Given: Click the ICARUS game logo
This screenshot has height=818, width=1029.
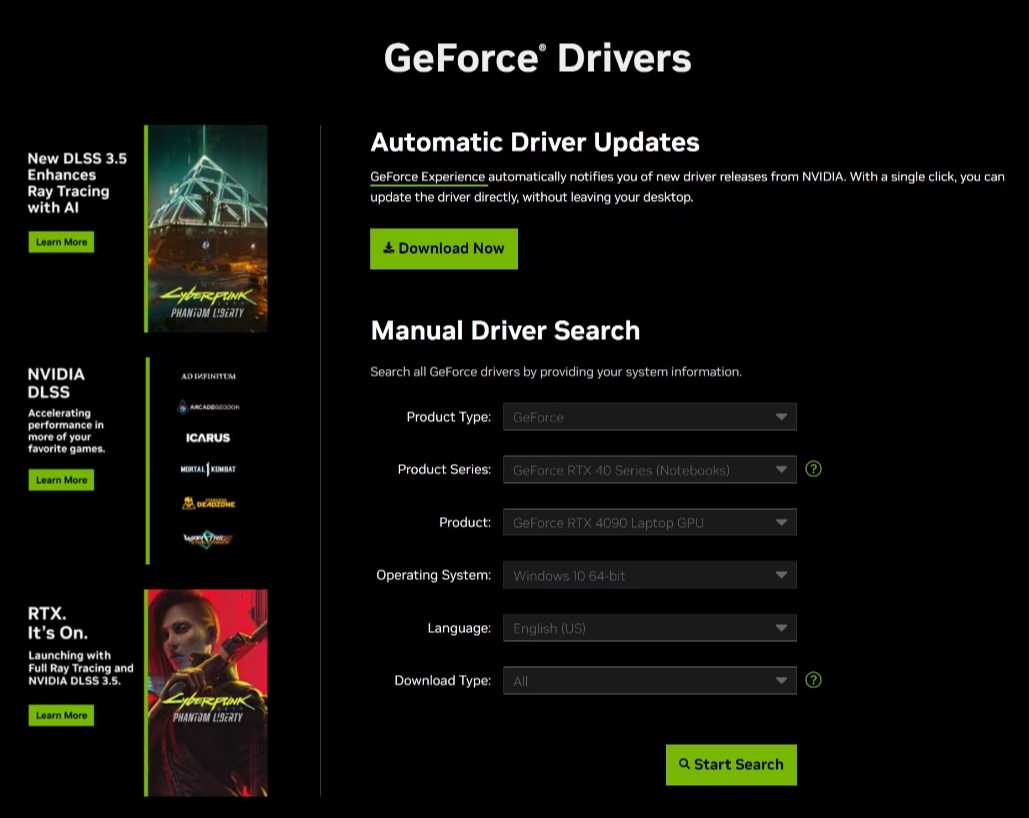Looking at the screenshot, I should coord(208,438).
